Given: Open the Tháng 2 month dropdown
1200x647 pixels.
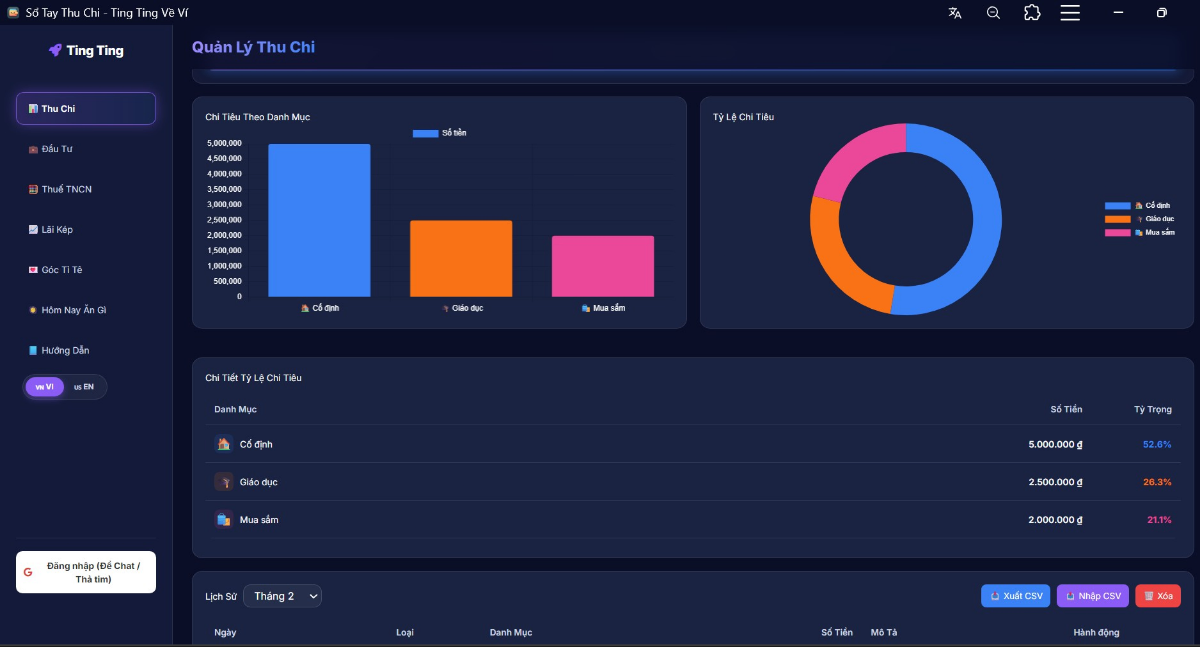Looking at the screenshot, I should tap(282, 596).
